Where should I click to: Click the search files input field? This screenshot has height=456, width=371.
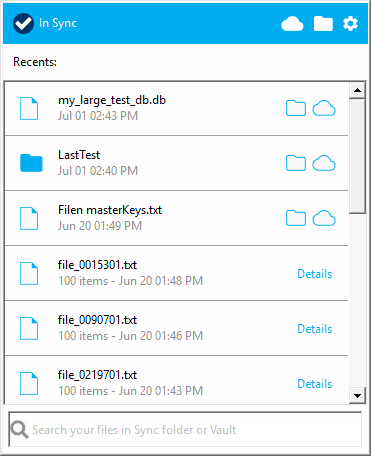185,429
